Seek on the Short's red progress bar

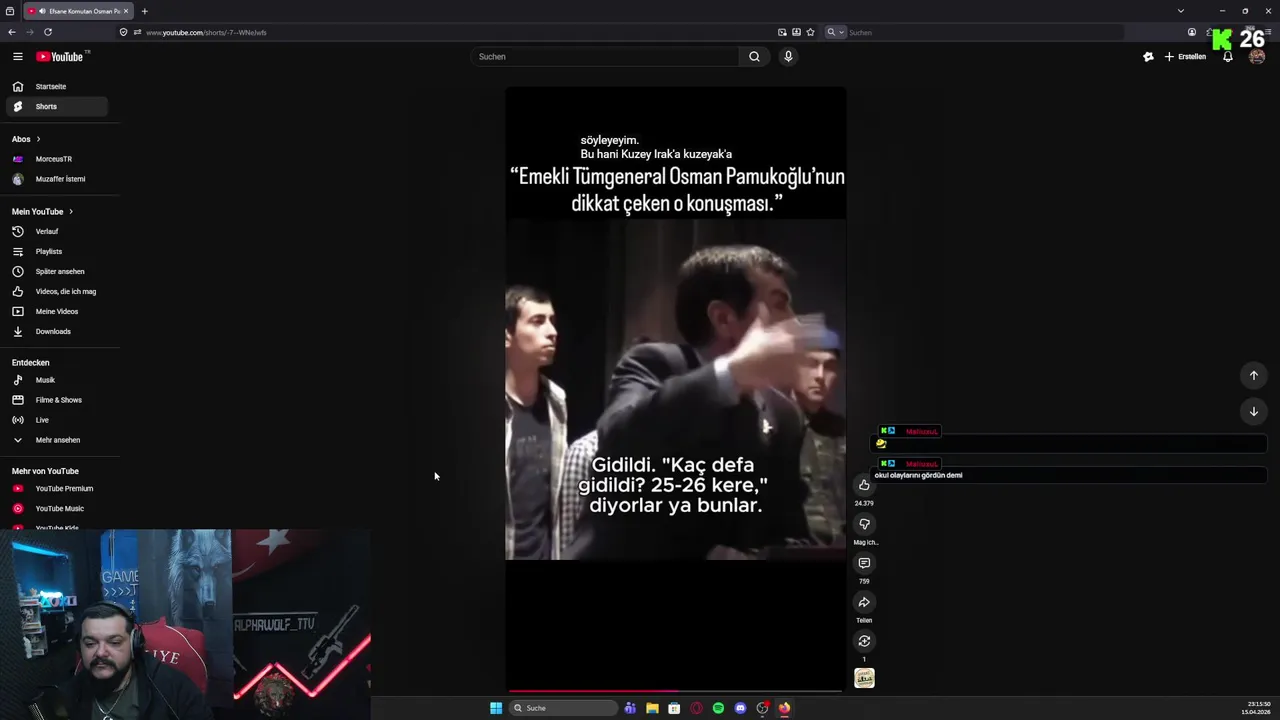(675, 690)
